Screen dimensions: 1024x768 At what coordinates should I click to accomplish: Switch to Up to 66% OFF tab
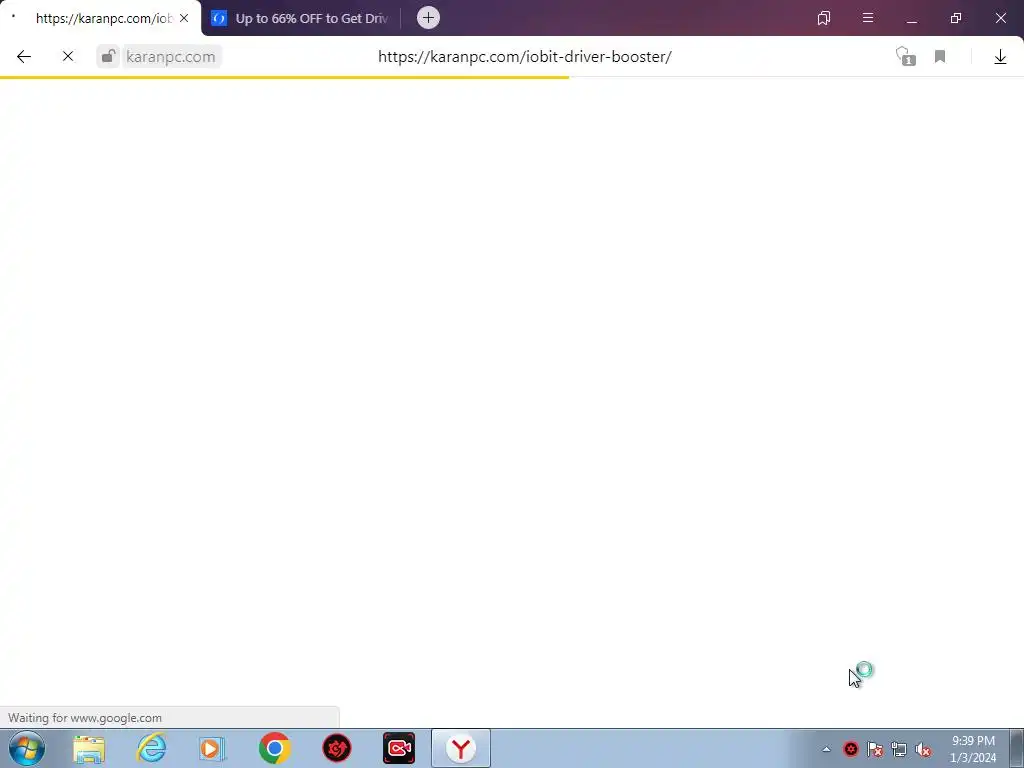coord(302,18)
